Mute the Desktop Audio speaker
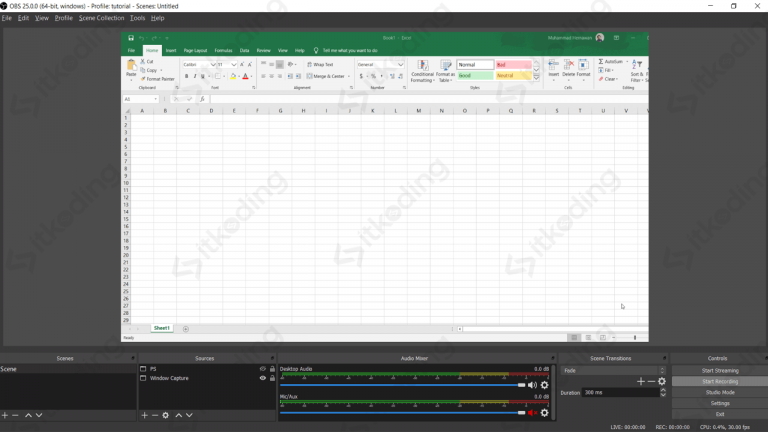The width and height of the screenshot is (768, 432). point(532,385)
